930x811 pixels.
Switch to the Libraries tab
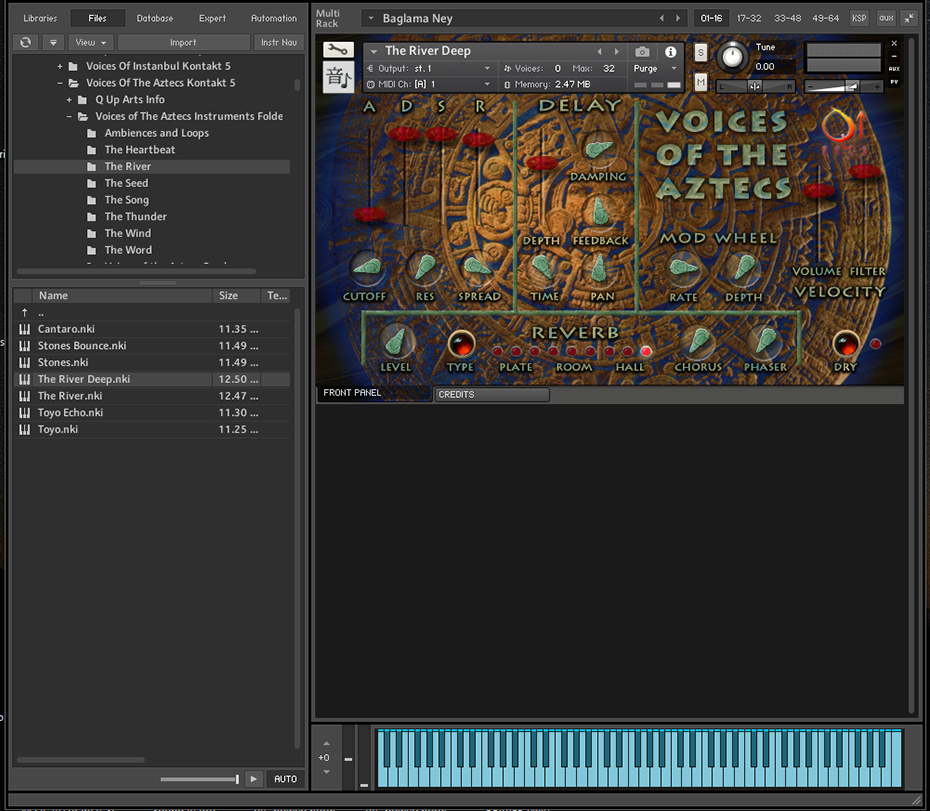[40, 18]
